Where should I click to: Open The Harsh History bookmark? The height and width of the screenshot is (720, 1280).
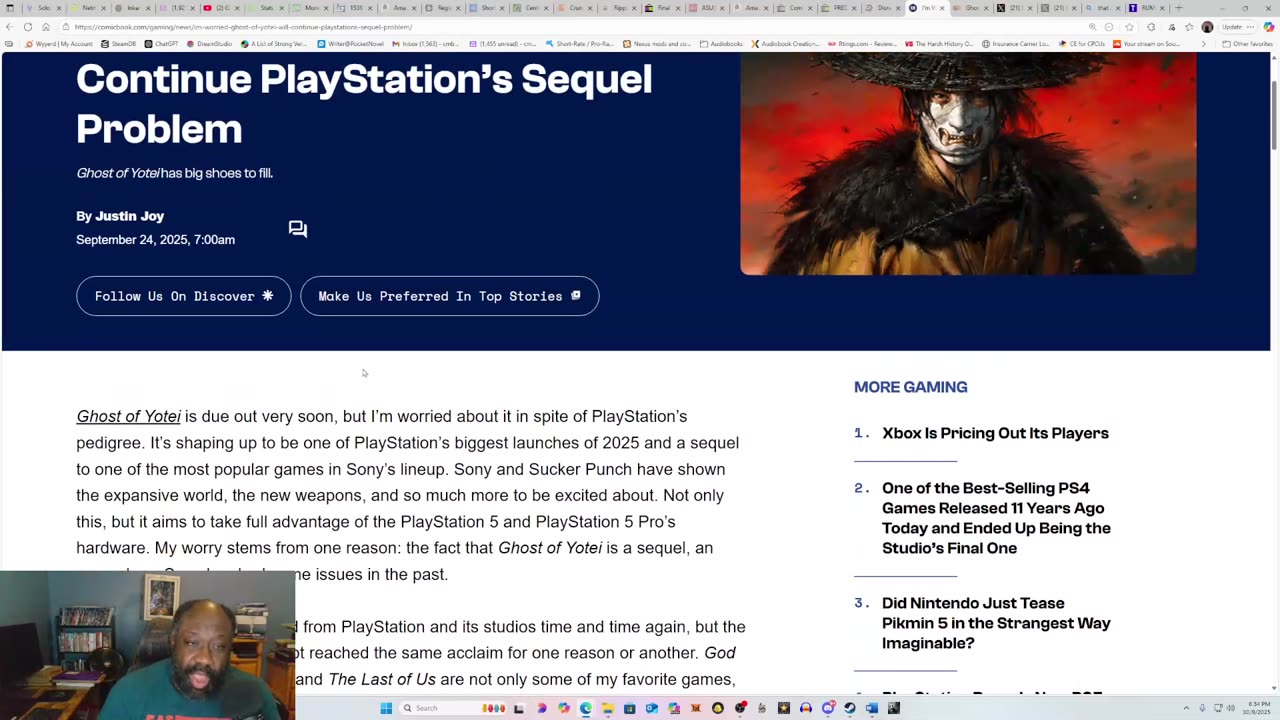[x=938, y=44]
